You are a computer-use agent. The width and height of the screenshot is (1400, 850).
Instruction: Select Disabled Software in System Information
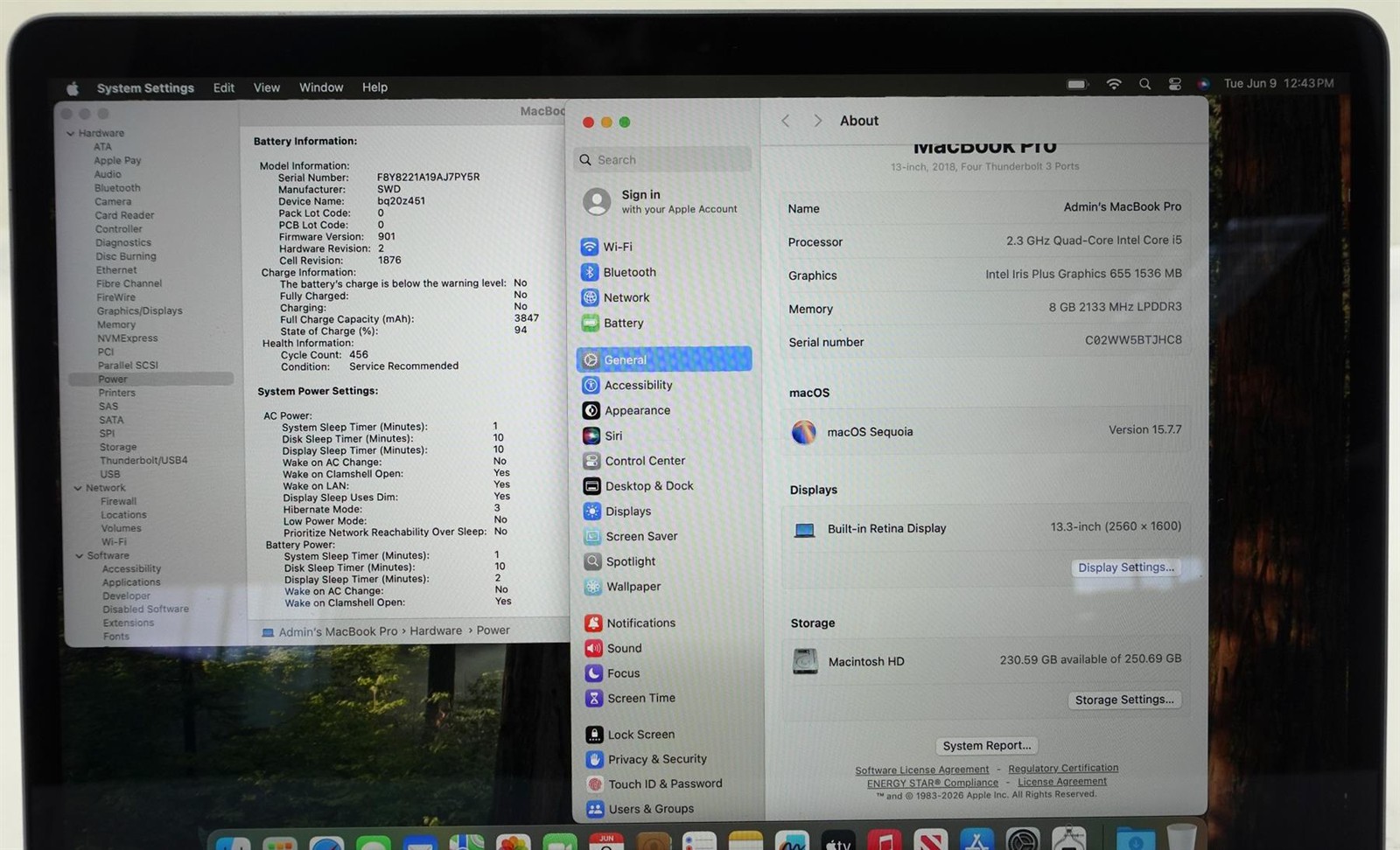[x=146, y=610]
